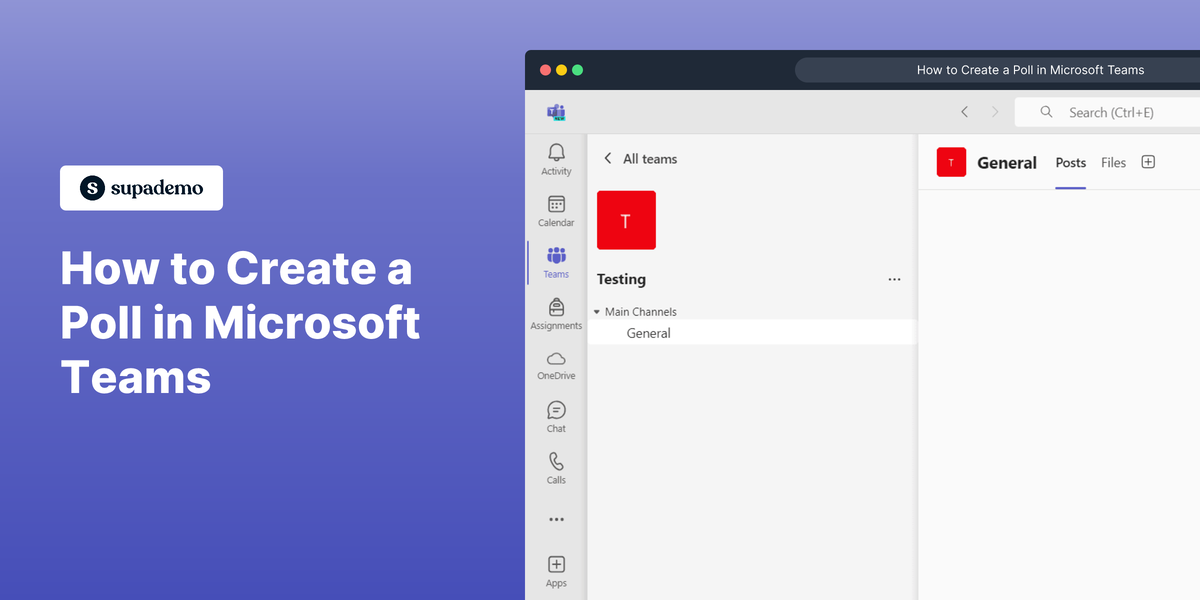
Task: Open the Chat bubble icon
Action: (556, 410)
